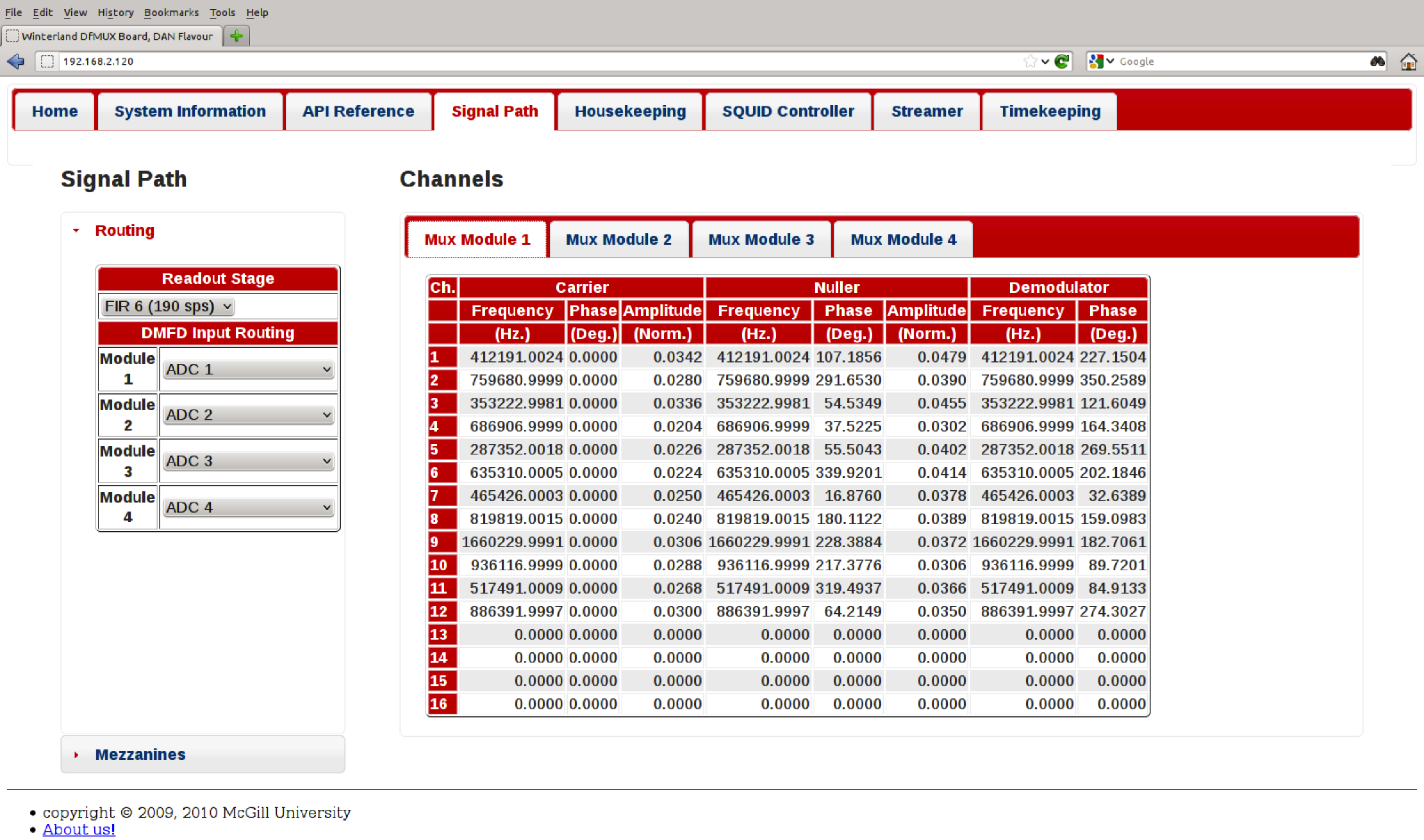
Task: Open the URL history dropdown arrow
Action: tap(1045, 62)
